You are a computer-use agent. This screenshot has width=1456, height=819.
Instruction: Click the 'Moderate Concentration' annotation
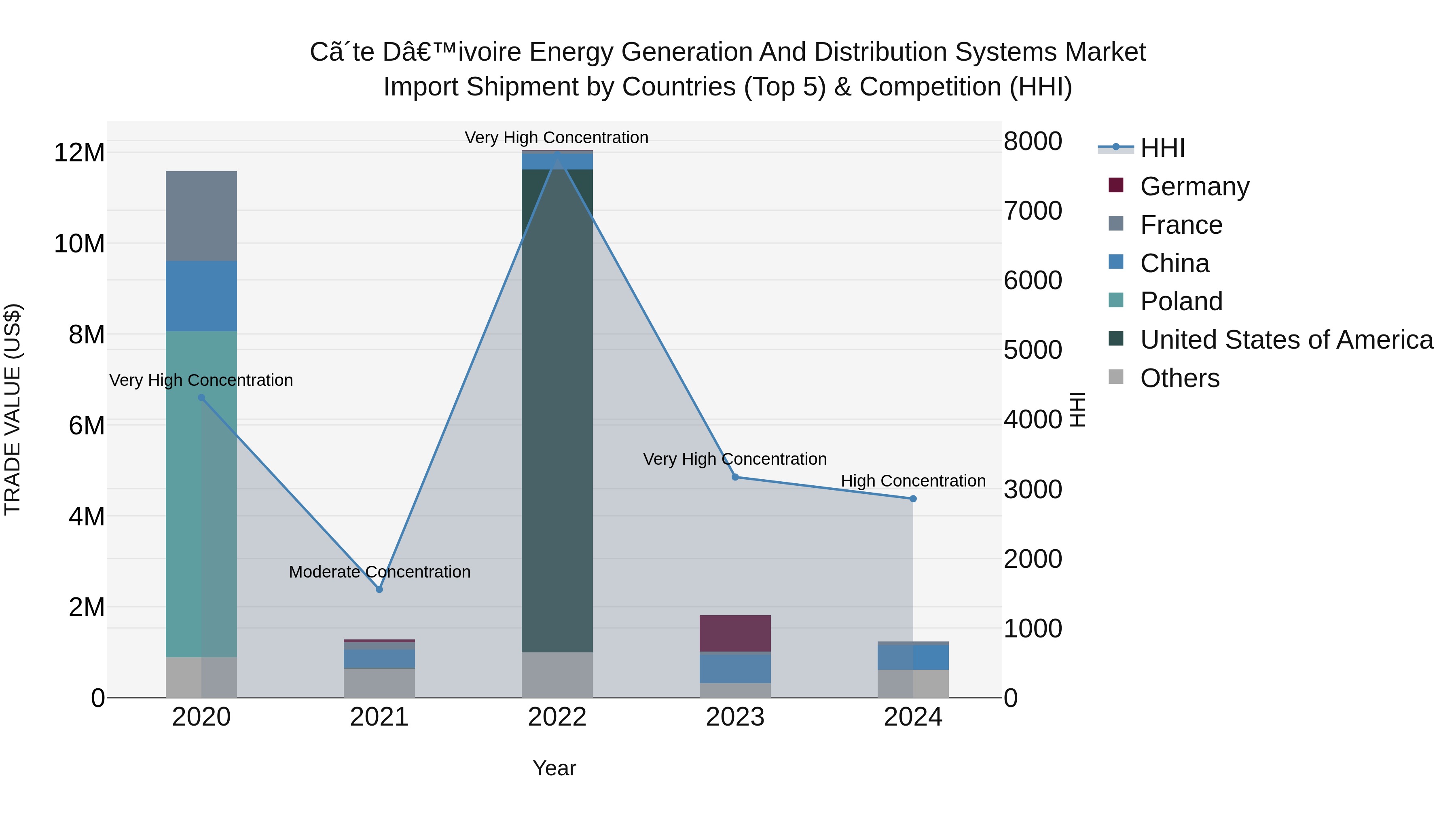pyautogui.click(x=379, y=571)
